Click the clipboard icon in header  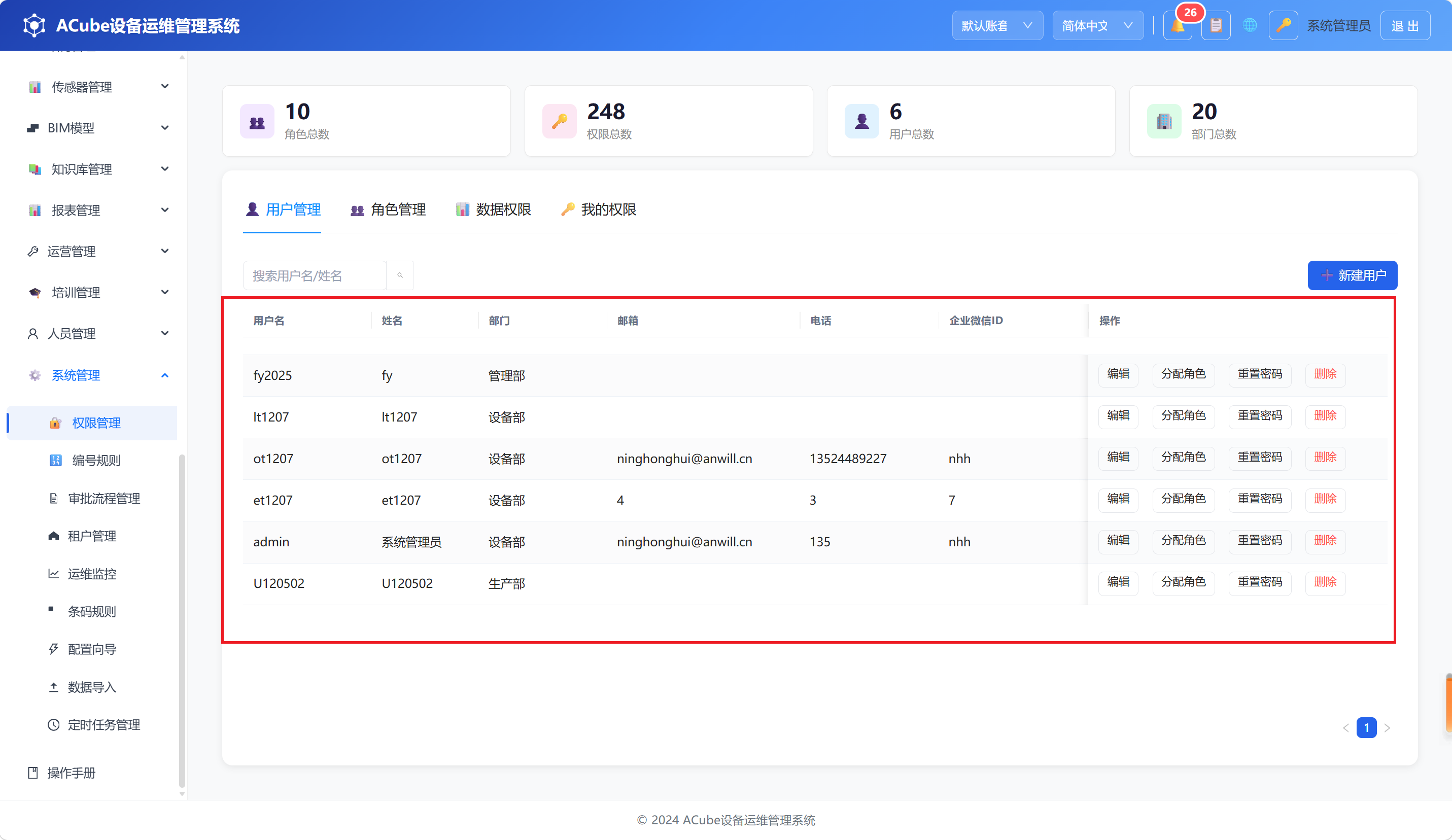pos(1216,25)
